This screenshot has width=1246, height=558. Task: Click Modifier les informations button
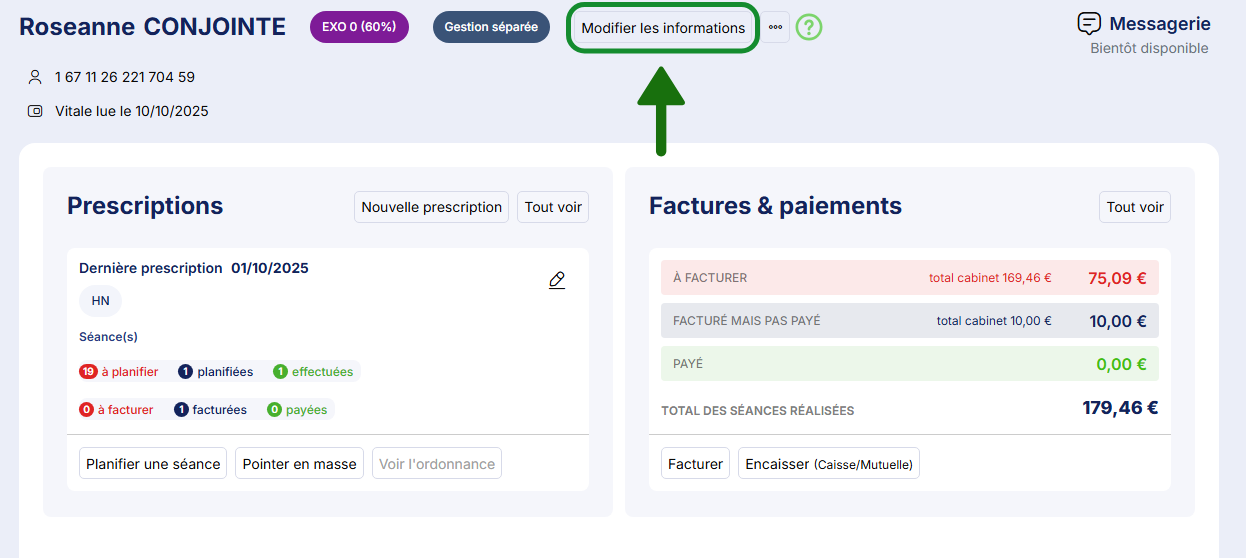point(662,28)
